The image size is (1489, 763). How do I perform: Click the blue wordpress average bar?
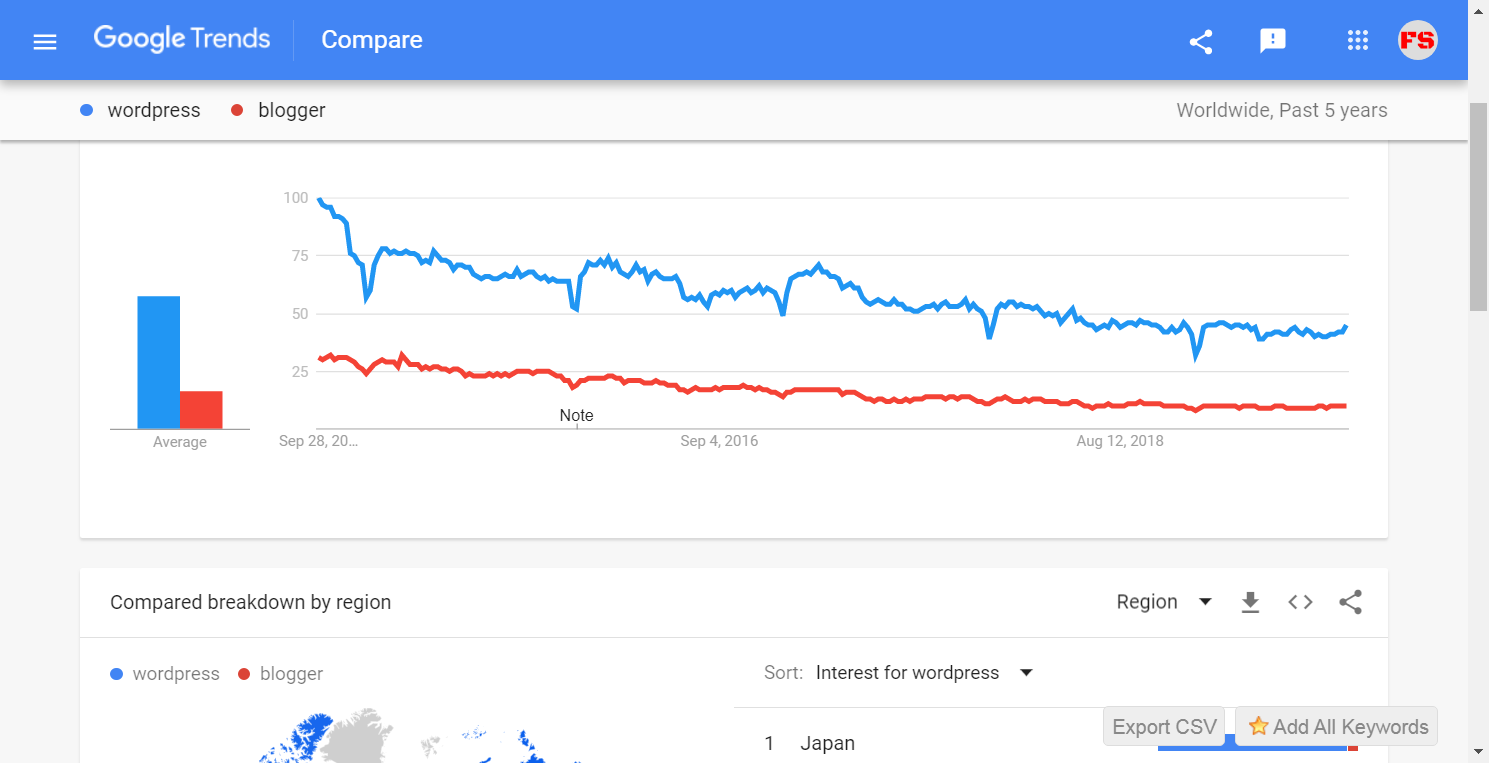158,363
